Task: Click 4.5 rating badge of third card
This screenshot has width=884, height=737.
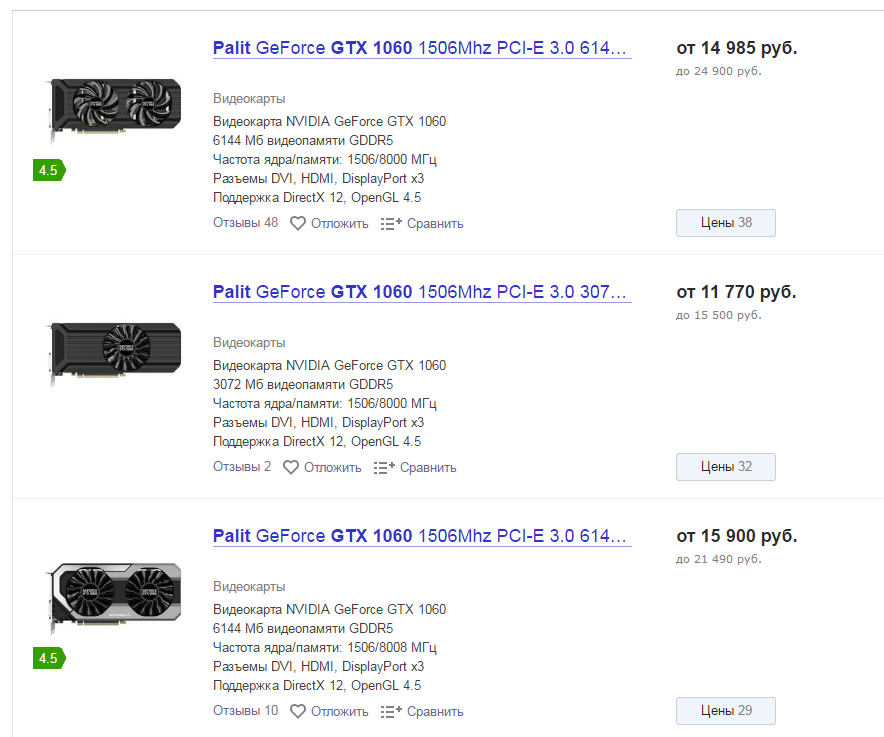Action: coord(49,658)
